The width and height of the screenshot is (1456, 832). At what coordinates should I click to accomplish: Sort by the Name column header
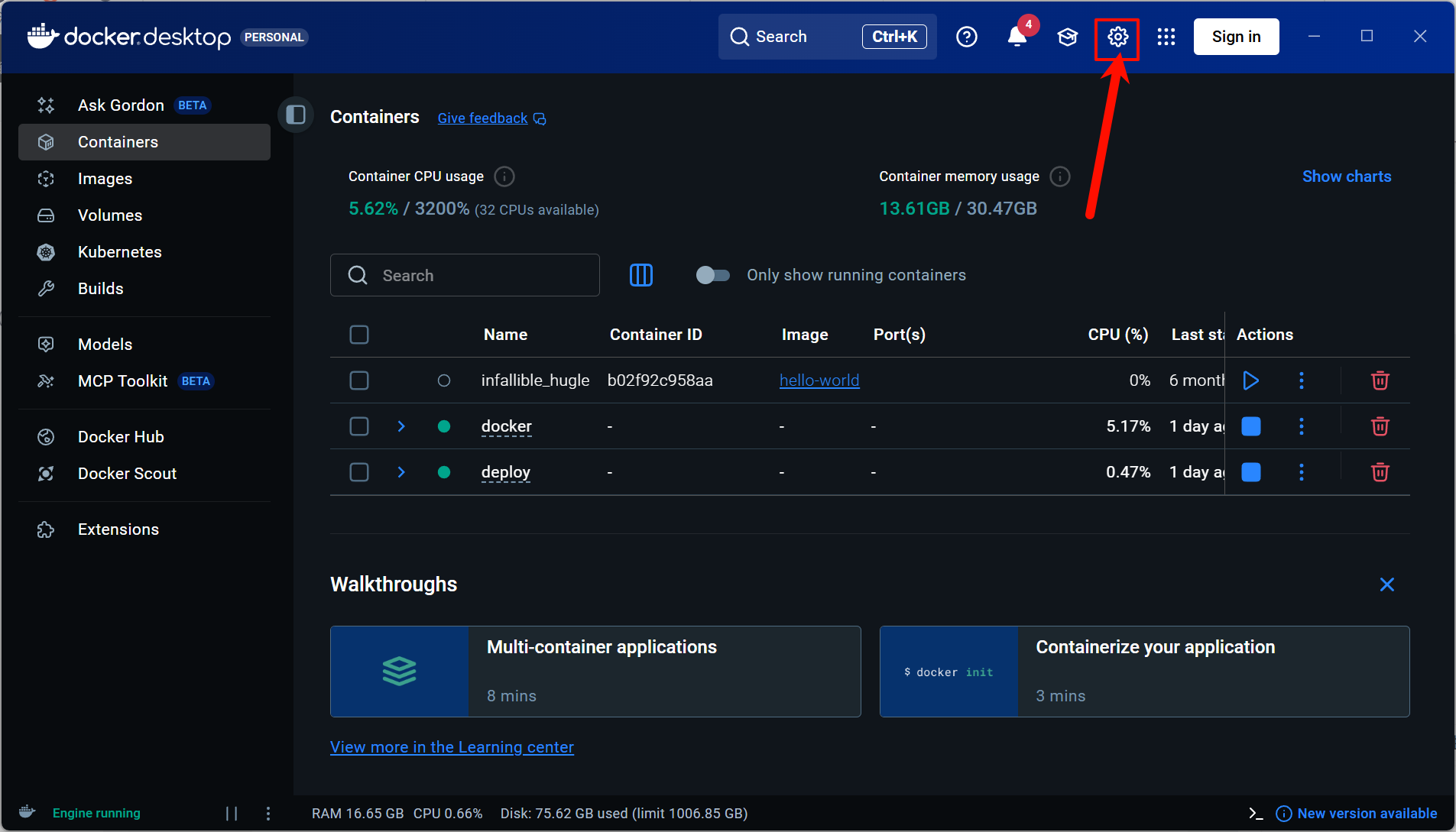coord(505,335)
